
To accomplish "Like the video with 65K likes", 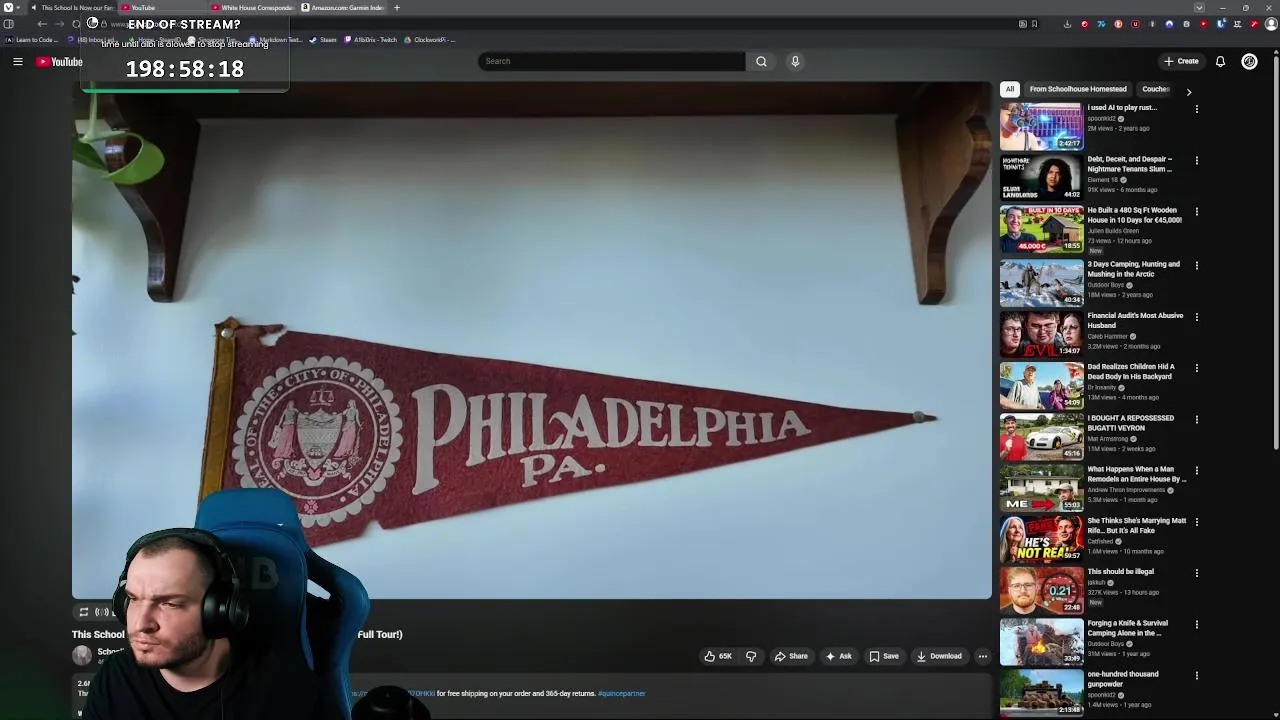I will tap(718, 656).
